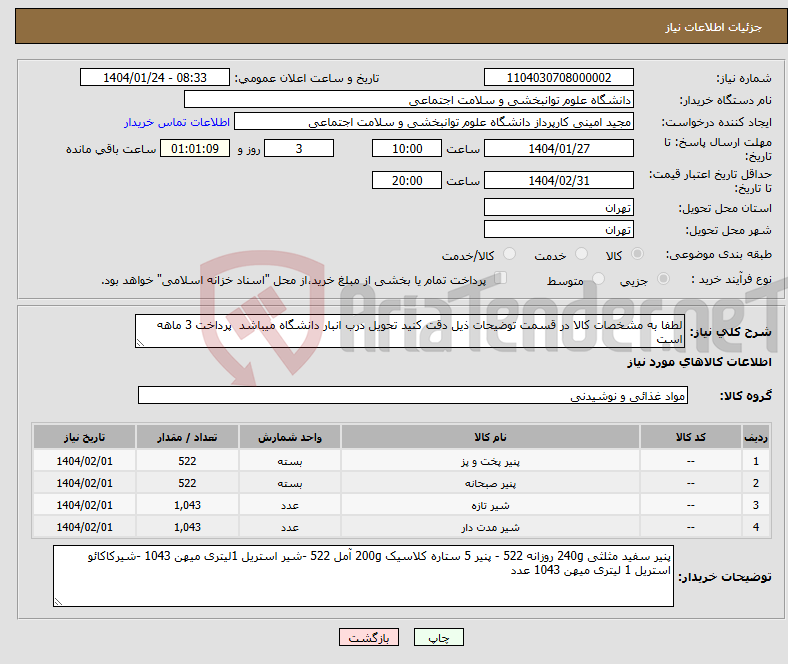
Task: Select the جزیی purchase type radio
Action: tap(654, 281)
